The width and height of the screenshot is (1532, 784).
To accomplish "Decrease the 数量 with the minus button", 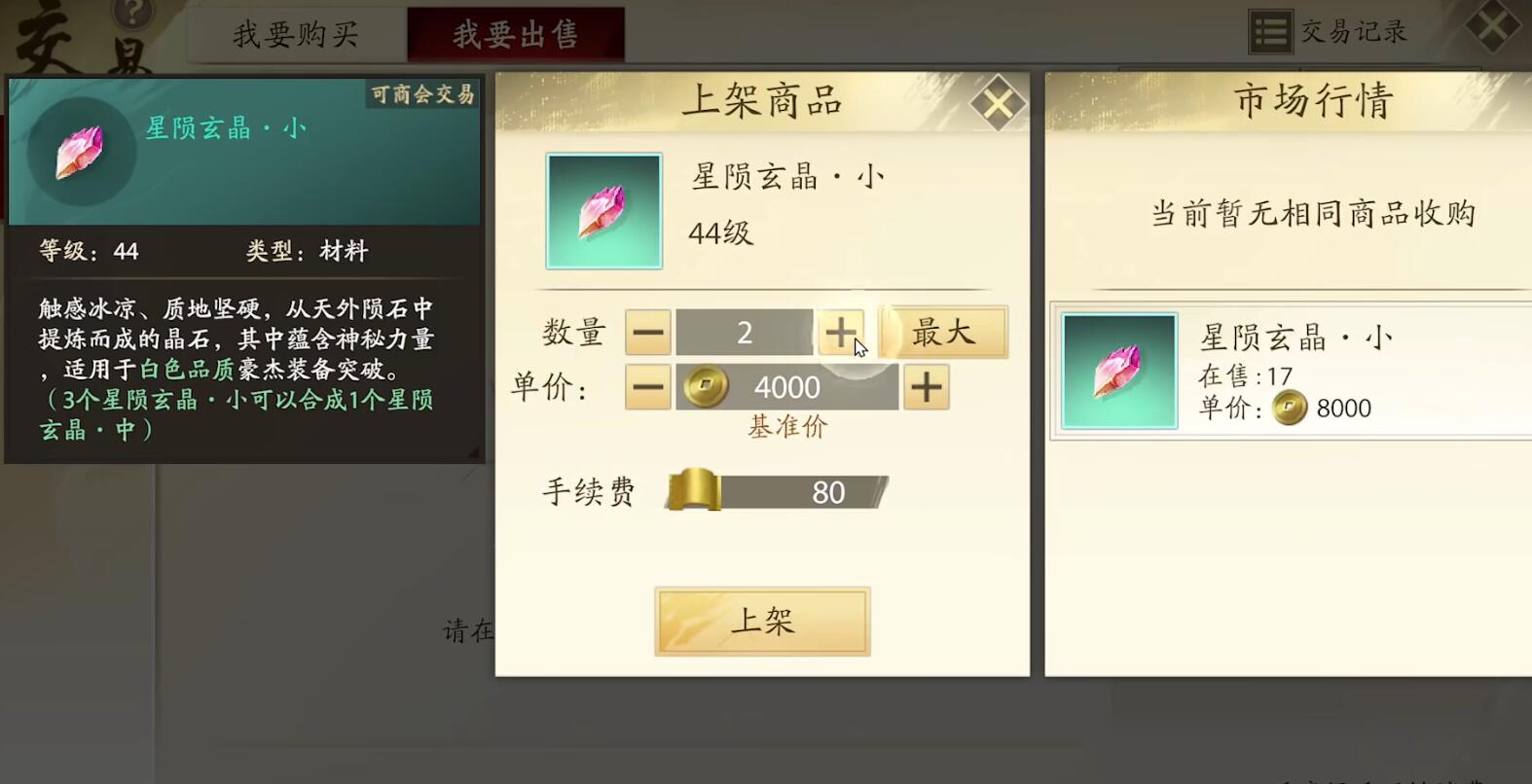I will (x=647, y=333).
